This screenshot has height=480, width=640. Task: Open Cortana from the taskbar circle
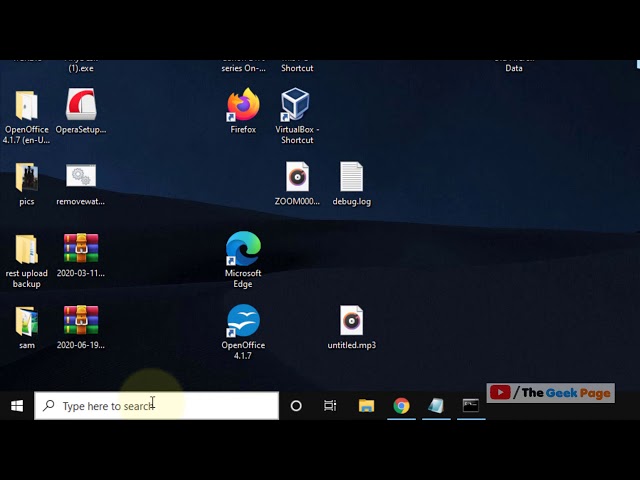(296, 406)
